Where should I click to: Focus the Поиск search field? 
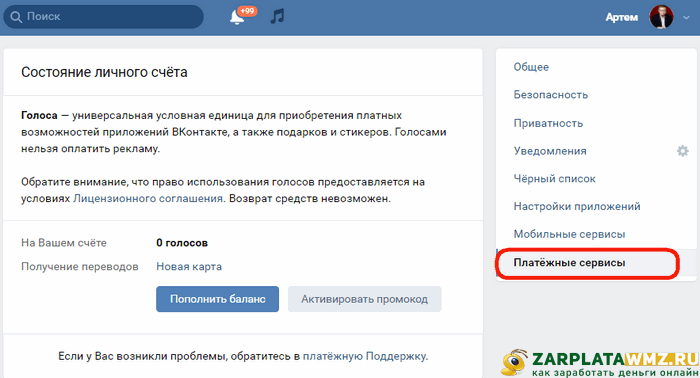[x=104, y=17]
